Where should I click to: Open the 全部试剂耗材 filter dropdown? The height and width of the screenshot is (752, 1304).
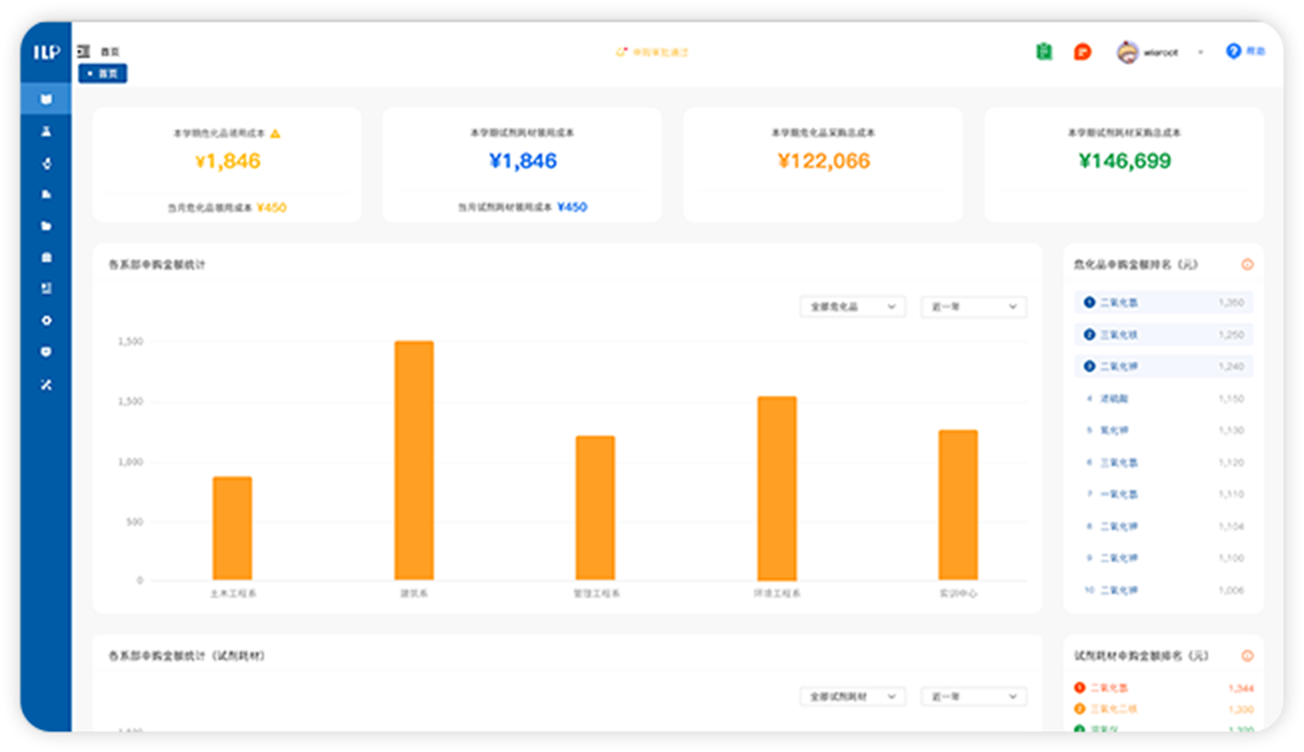(x=852, y=696)
